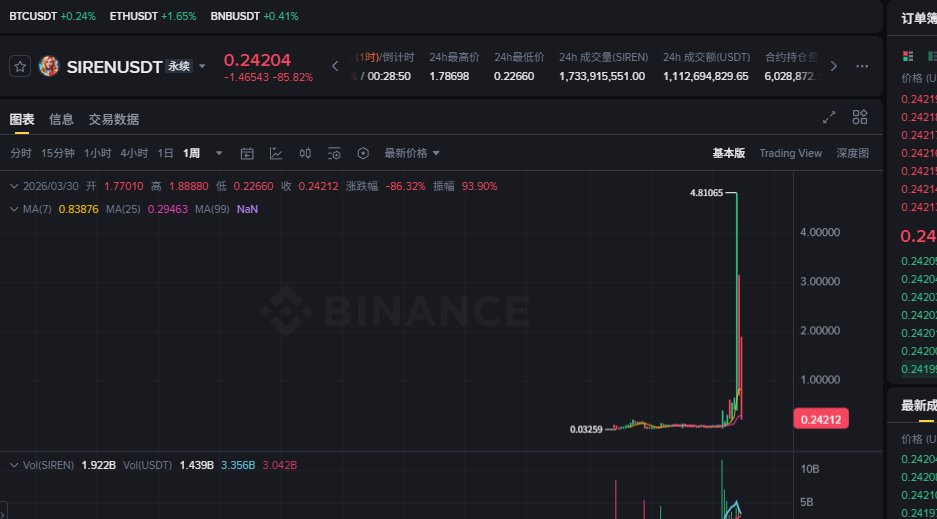
Task: Click the ETHUSDT ticker at top
Action: point(153,16)
